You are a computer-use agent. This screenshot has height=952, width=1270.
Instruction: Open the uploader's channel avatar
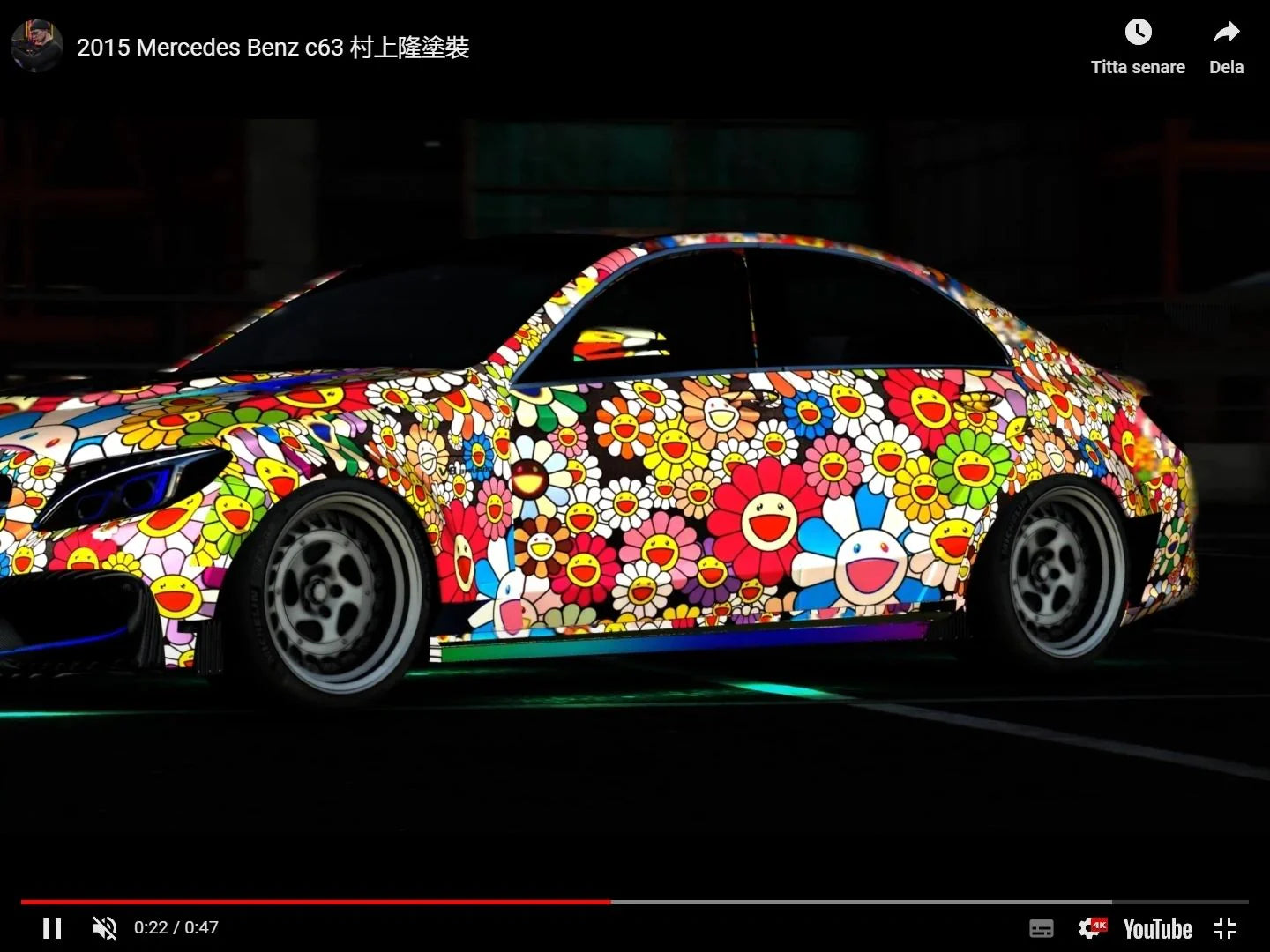point(37,46)
